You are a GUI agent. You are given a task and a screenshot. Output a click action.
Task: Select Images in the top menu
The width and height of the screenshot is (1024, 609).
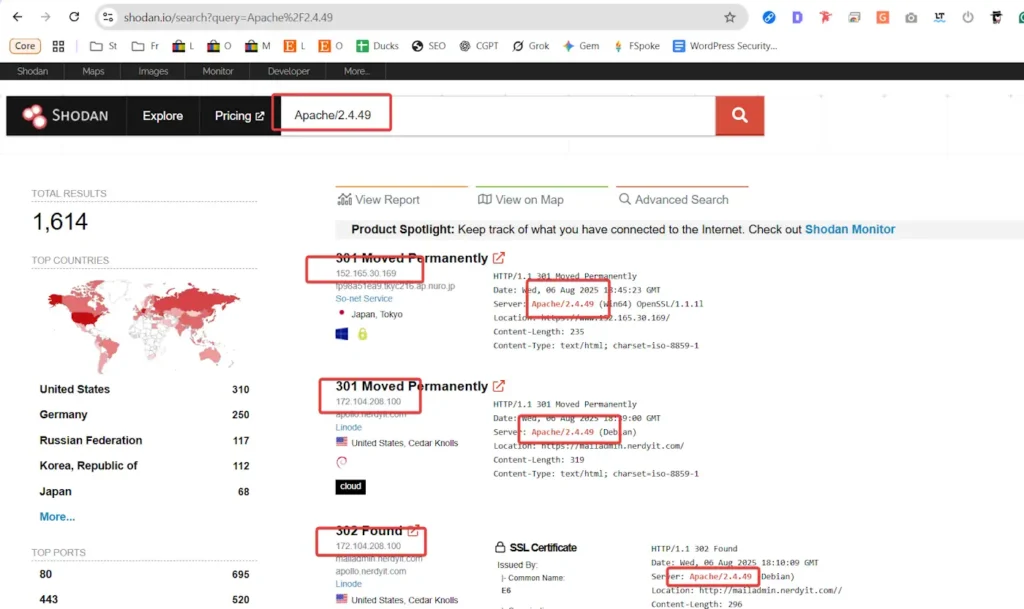pos(153,71)
